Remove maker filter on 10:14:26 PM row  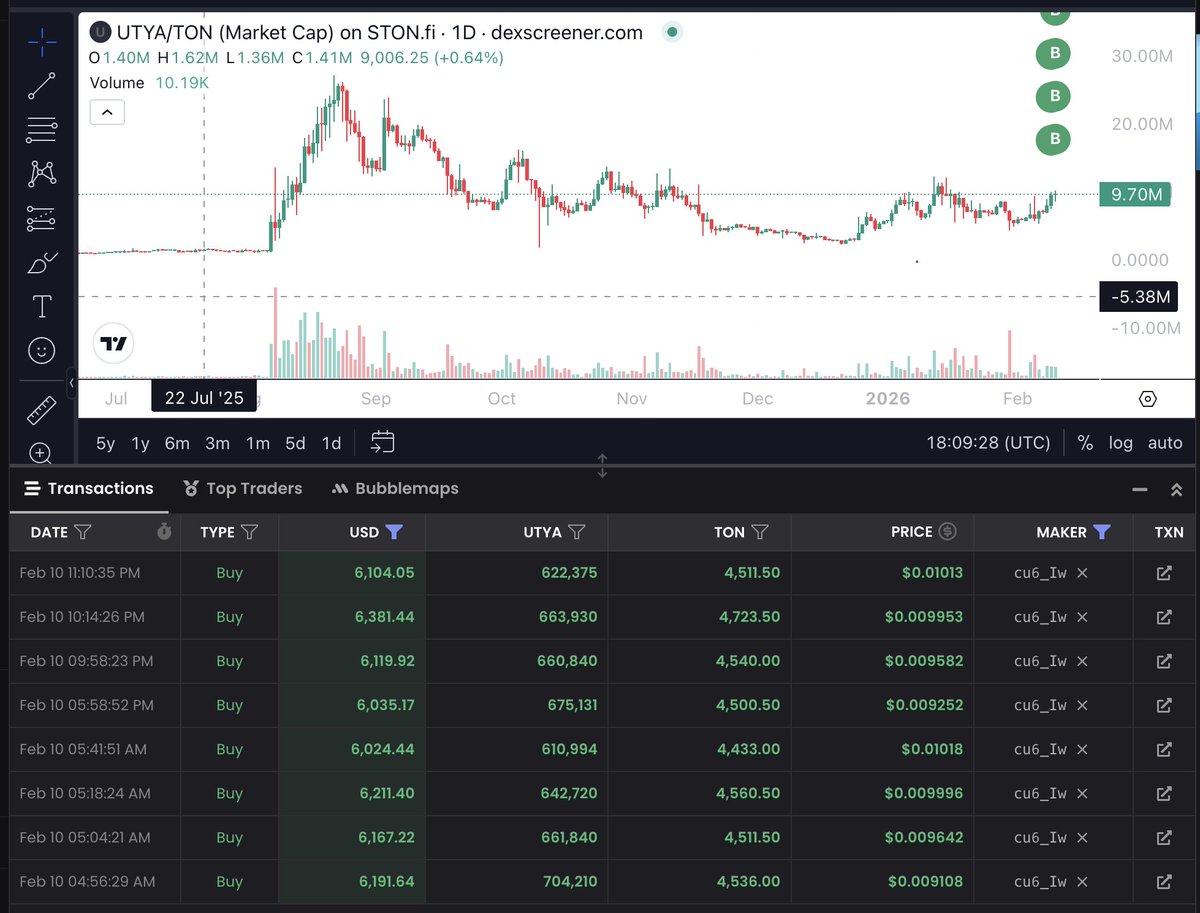1082,617
